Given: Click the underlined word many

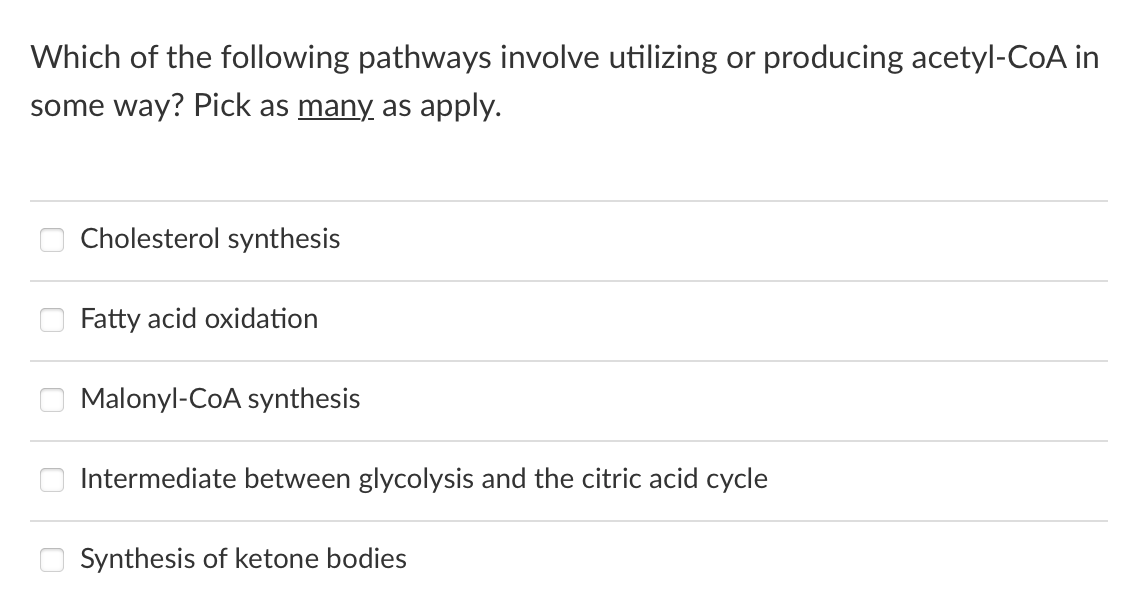Looking at the screenshot, I should point(334,105).
